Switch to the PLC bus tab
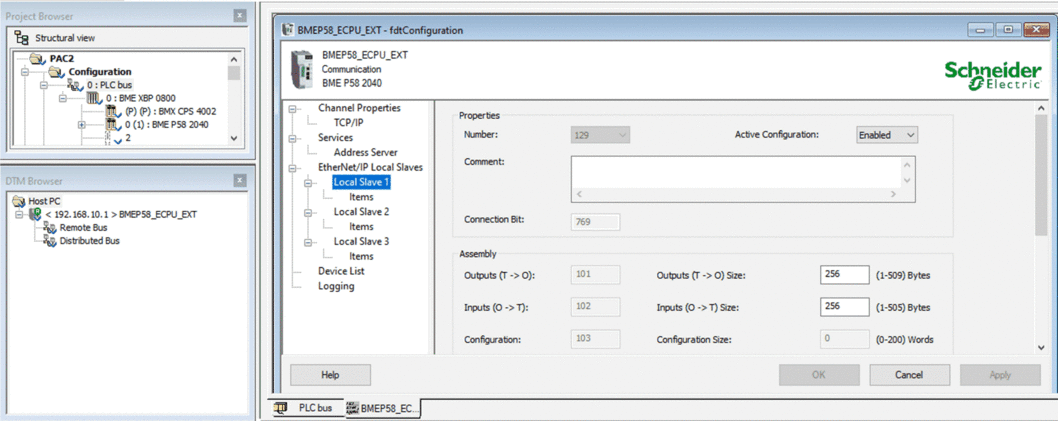Viewport: 1058px width, 421px height. point(307,408)
